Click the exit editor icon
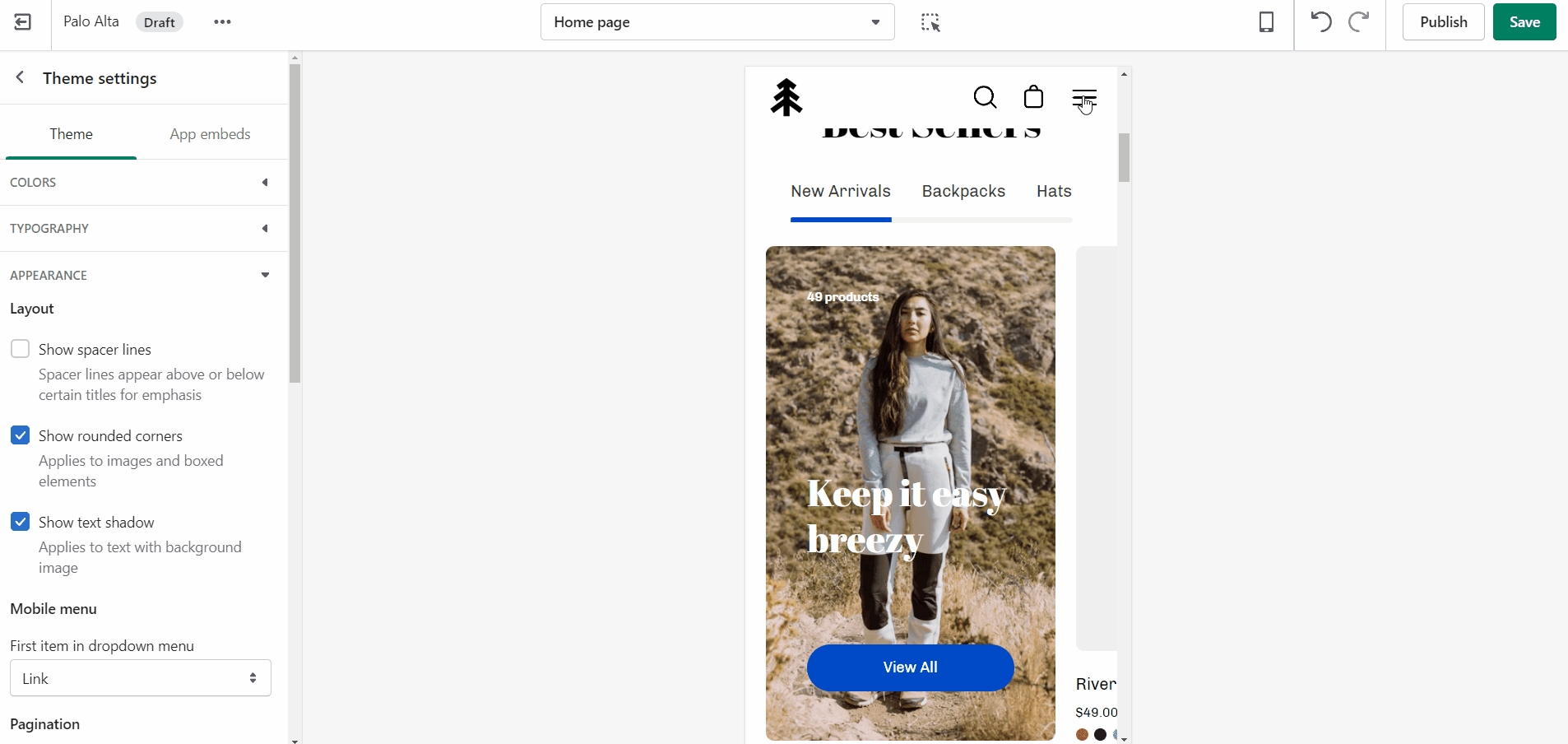The height and width of the screenshot is (744, 1568). (x=23, y=22)
